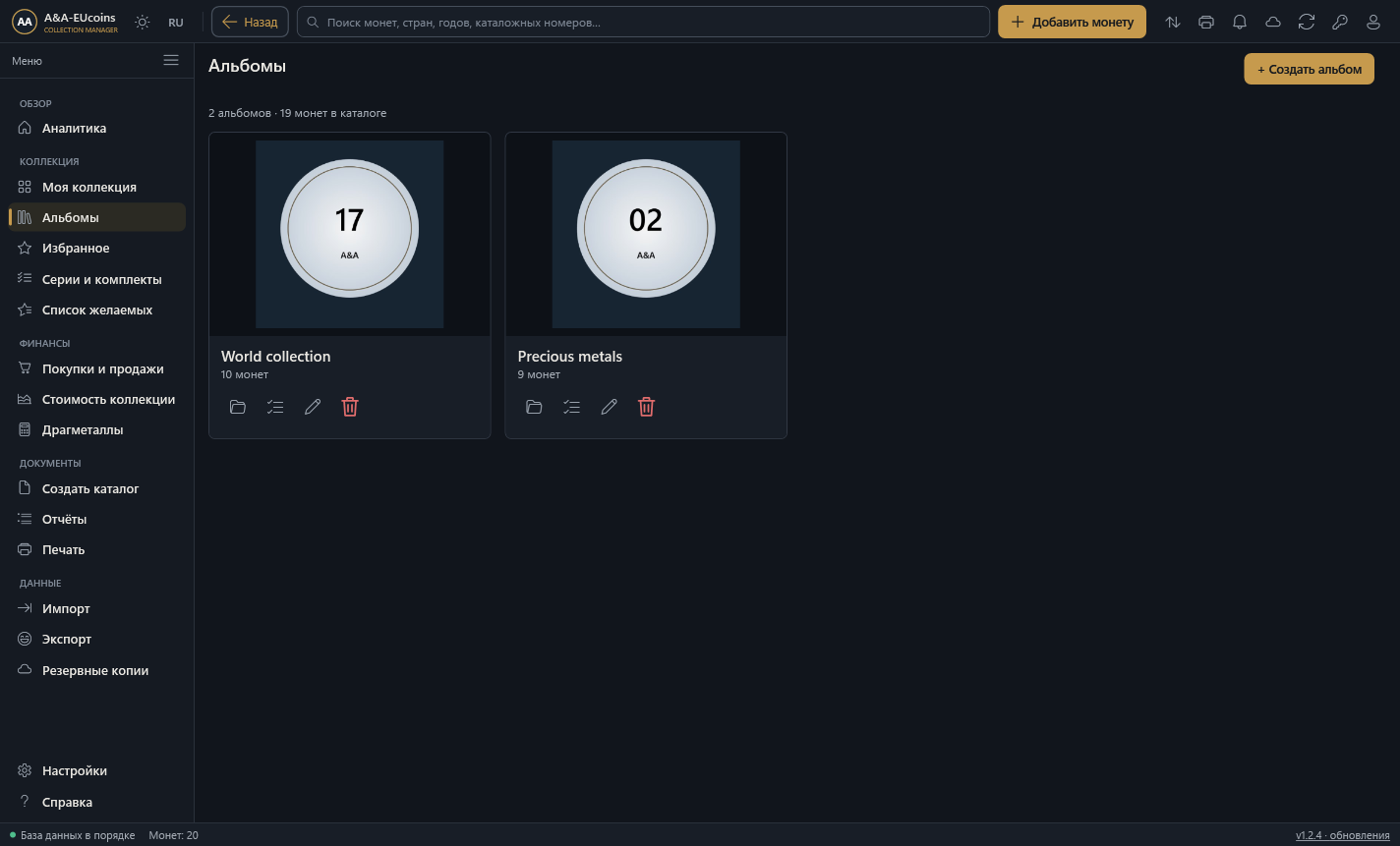Open Резервные копии

click(x=97, y=670)
